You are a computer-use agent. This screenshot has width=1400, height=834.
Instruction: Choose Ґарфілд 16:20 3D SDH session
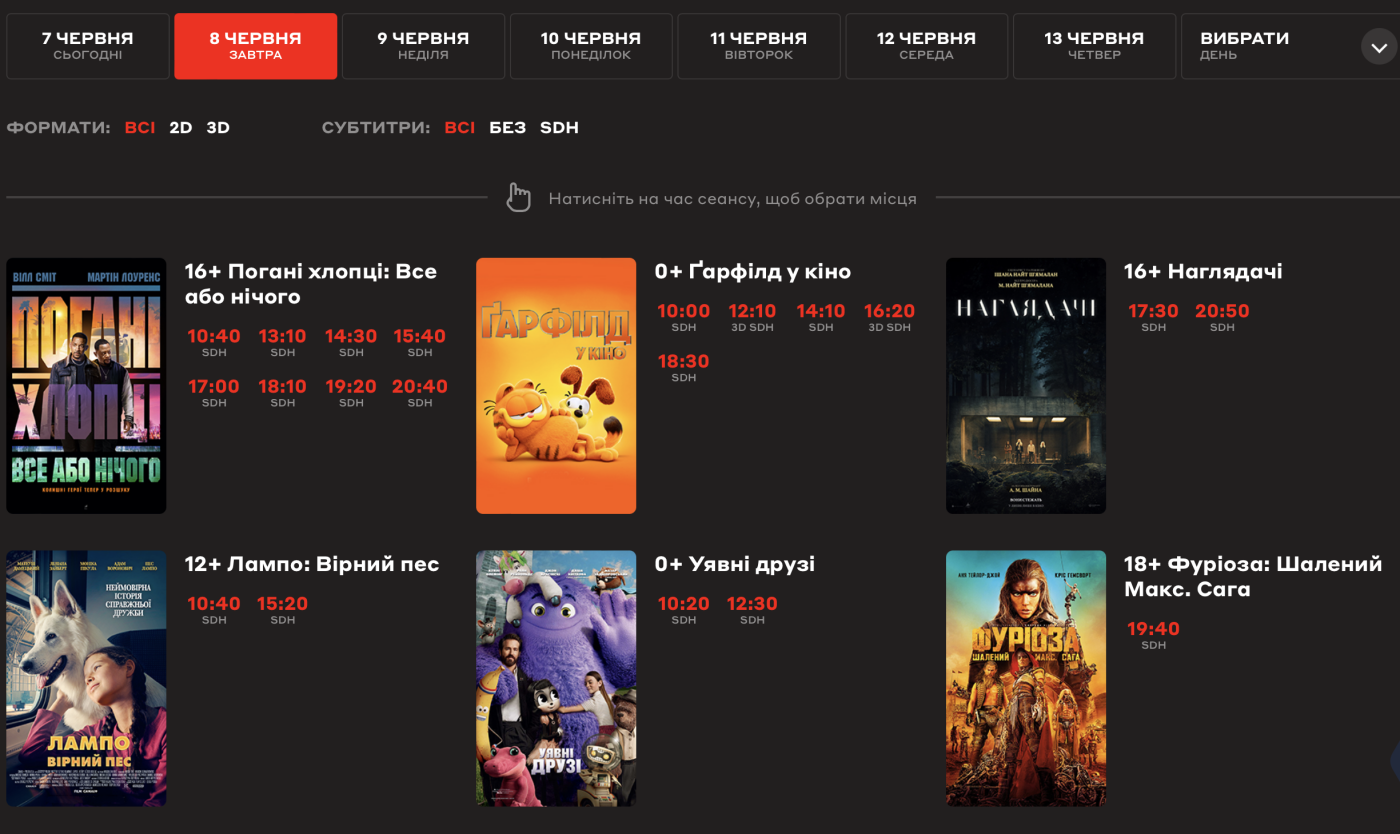(x=889, y=317)
